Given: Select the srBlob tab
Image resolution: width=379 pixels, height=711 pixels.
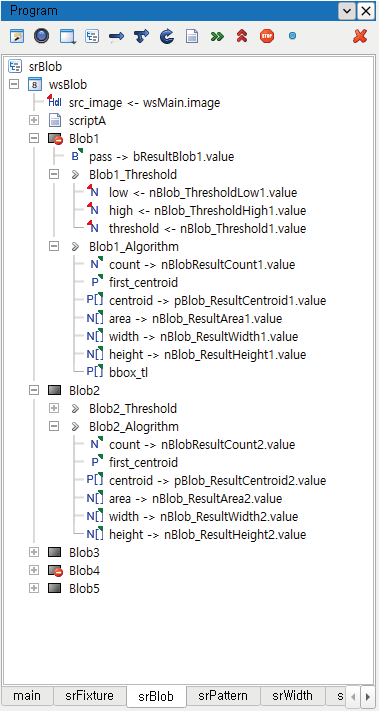Looking at the screenshot, I should click(156, 696).
